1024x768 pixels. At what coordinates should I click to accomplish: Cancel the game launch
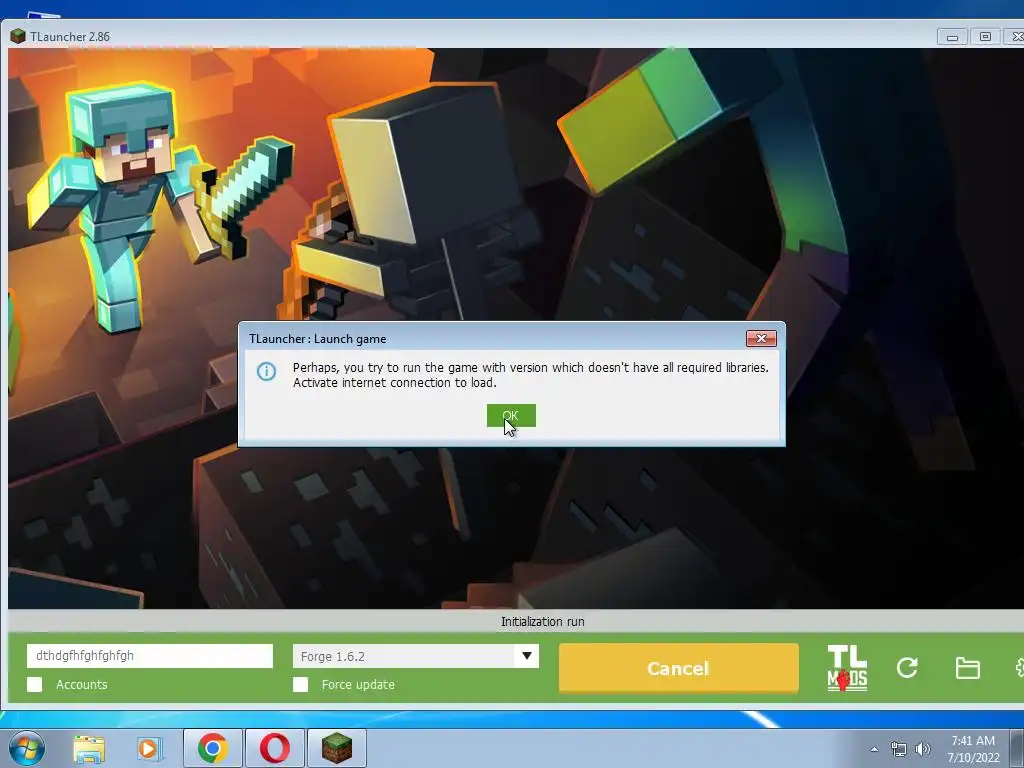[679, 668]
